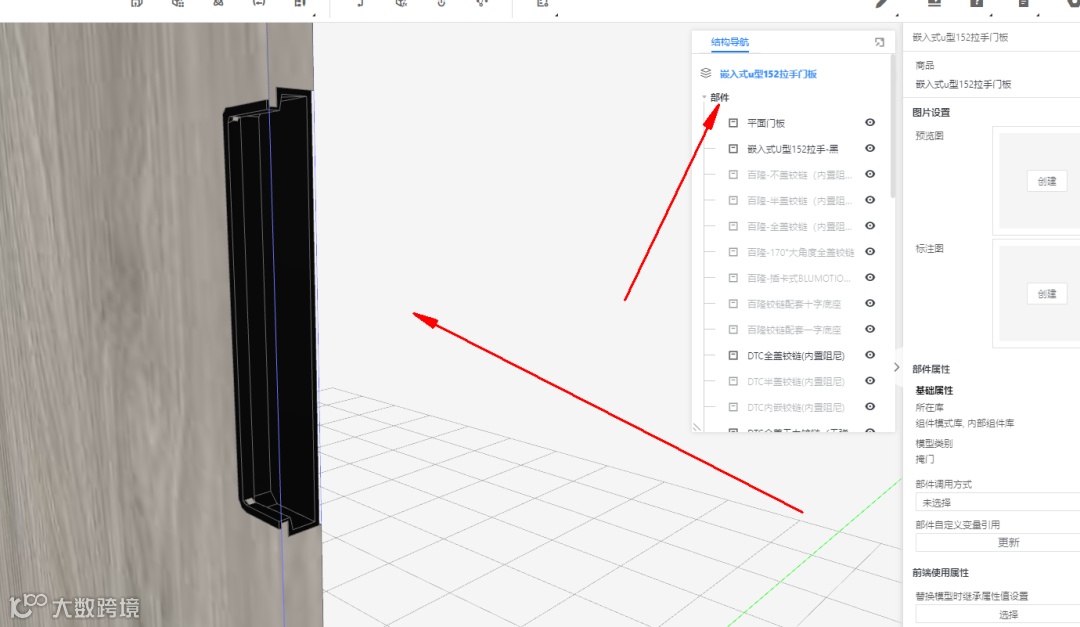This screenshot has height=627, width=1080.
Task: Click the navigation panel's vertical scrollbar
Action: [x=893, y=127]
